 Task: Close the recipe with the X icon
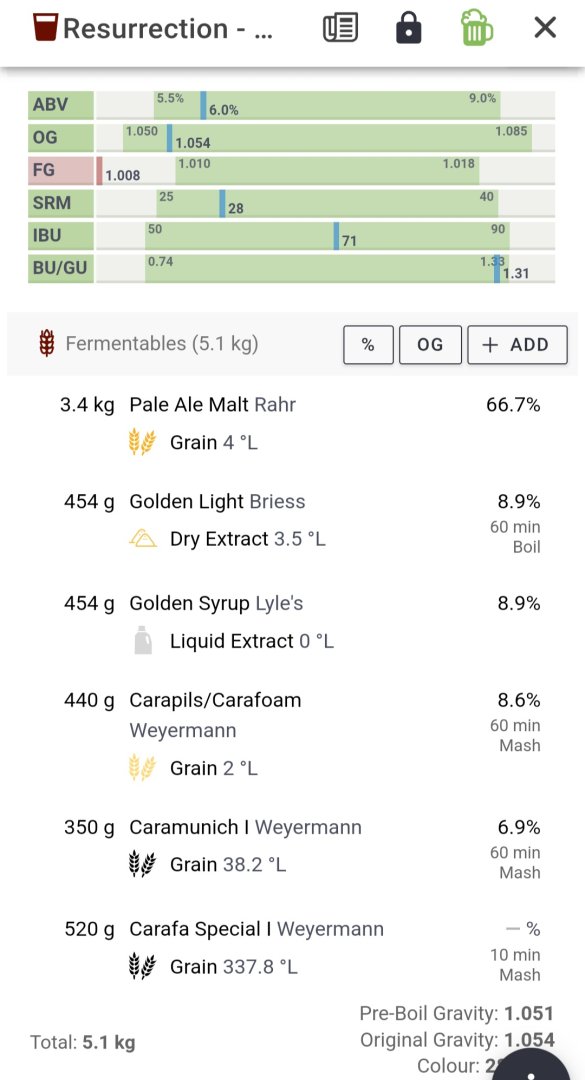(x=545, y=28)
